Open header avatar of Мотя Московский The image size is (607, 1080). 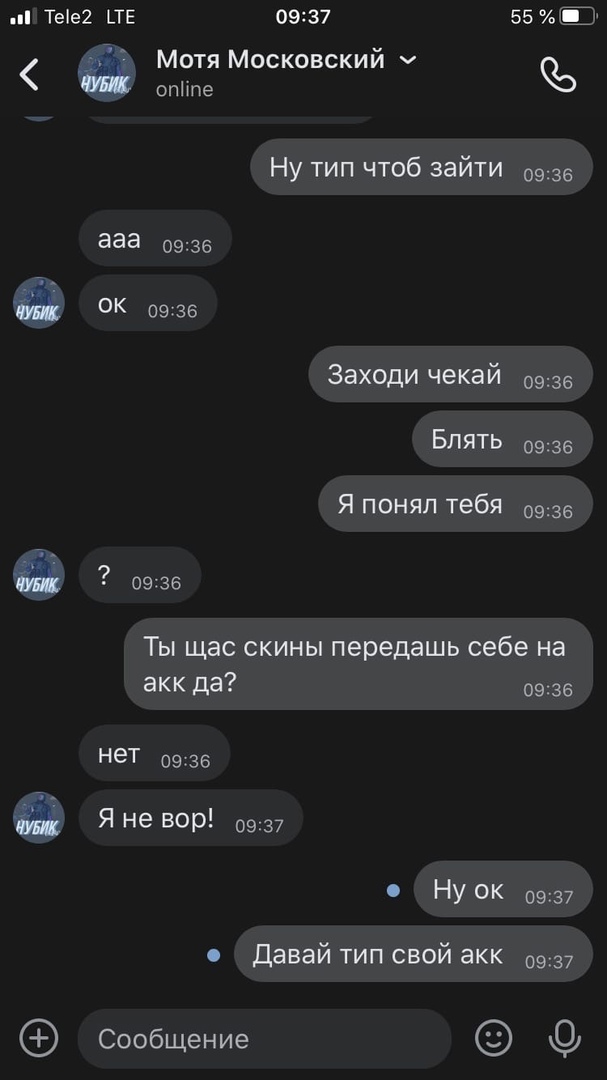pyautogui.click(x=107, y=74)
